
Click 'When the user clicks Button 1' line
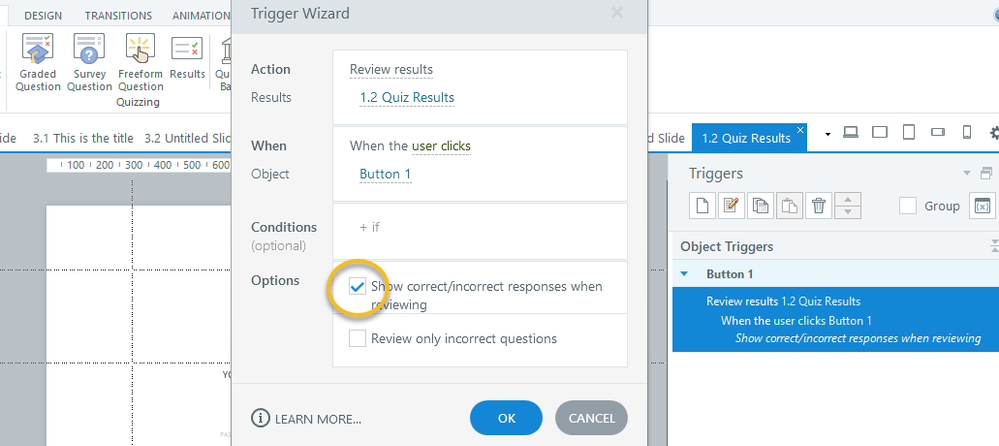pyautogui.click(x=796, y=320)
